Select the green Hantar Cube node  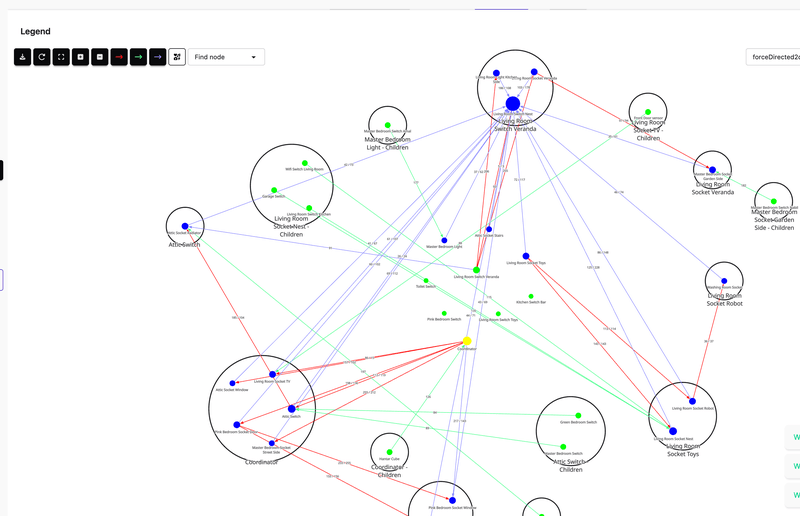pos(389,452)
